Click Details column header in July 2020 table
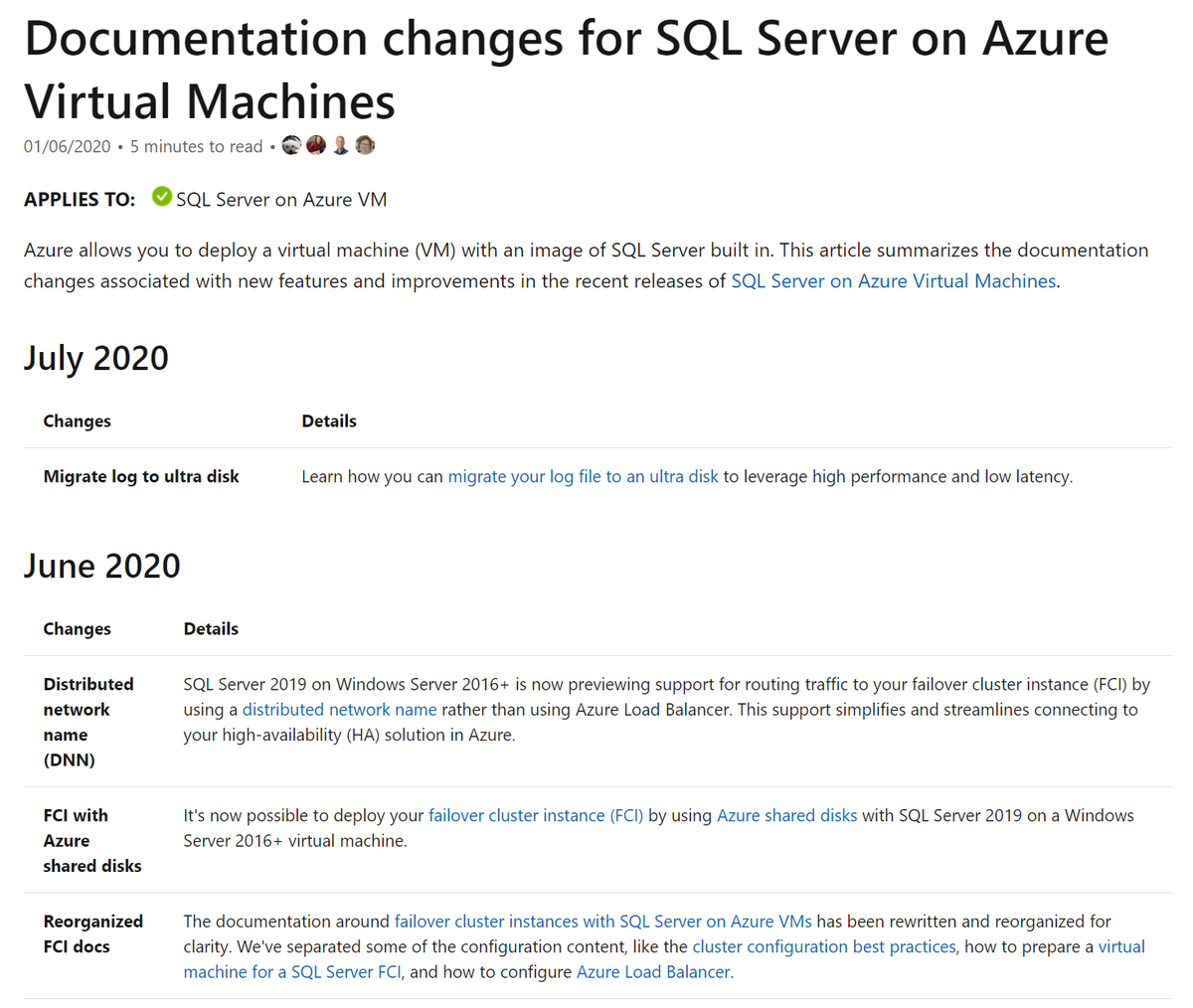1193x1008 pixels. (x=329, y=420)
